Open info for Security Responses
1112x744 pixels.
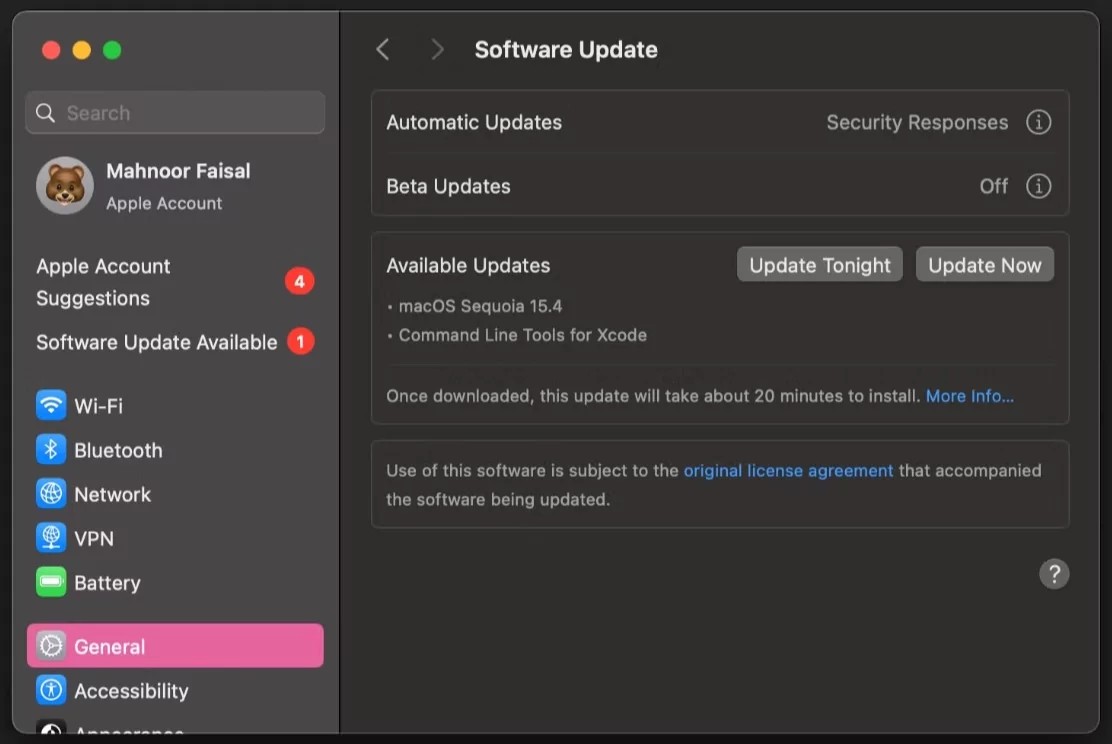[x=1038, y=122]
